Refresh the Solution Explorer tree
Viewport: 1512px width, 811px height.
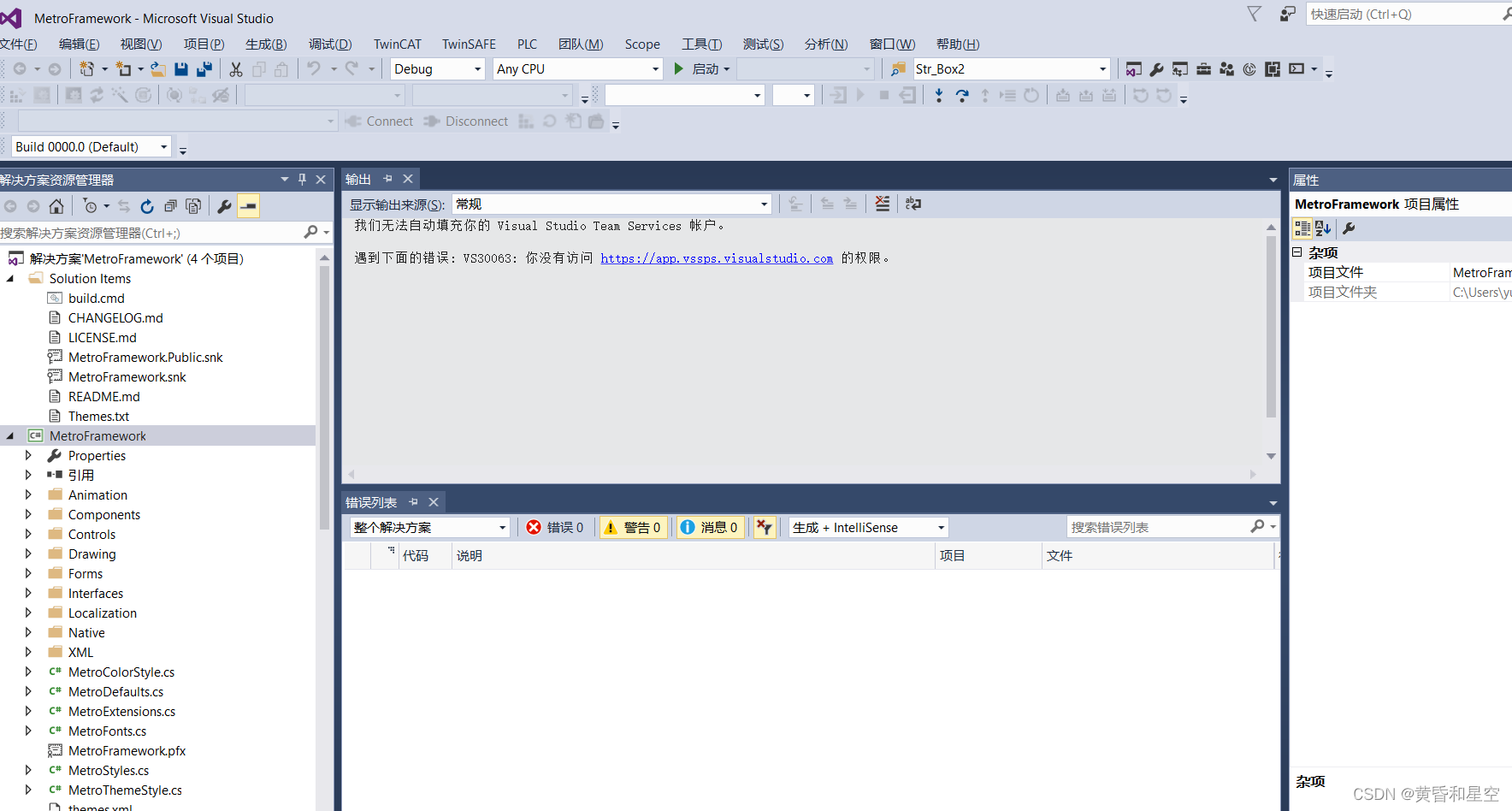pyautogui.click(x=147, y=206)
